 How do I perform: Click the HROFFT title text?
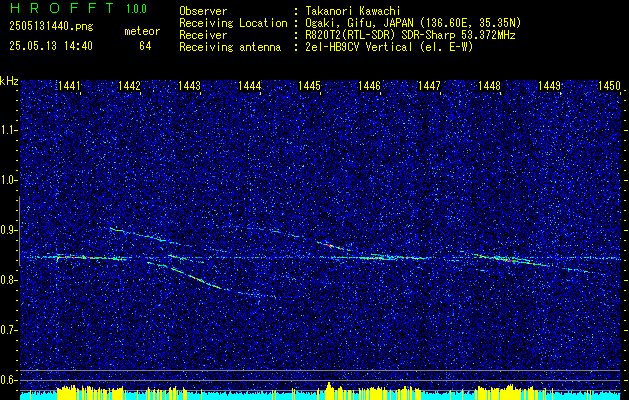click(x=62, y=8)
